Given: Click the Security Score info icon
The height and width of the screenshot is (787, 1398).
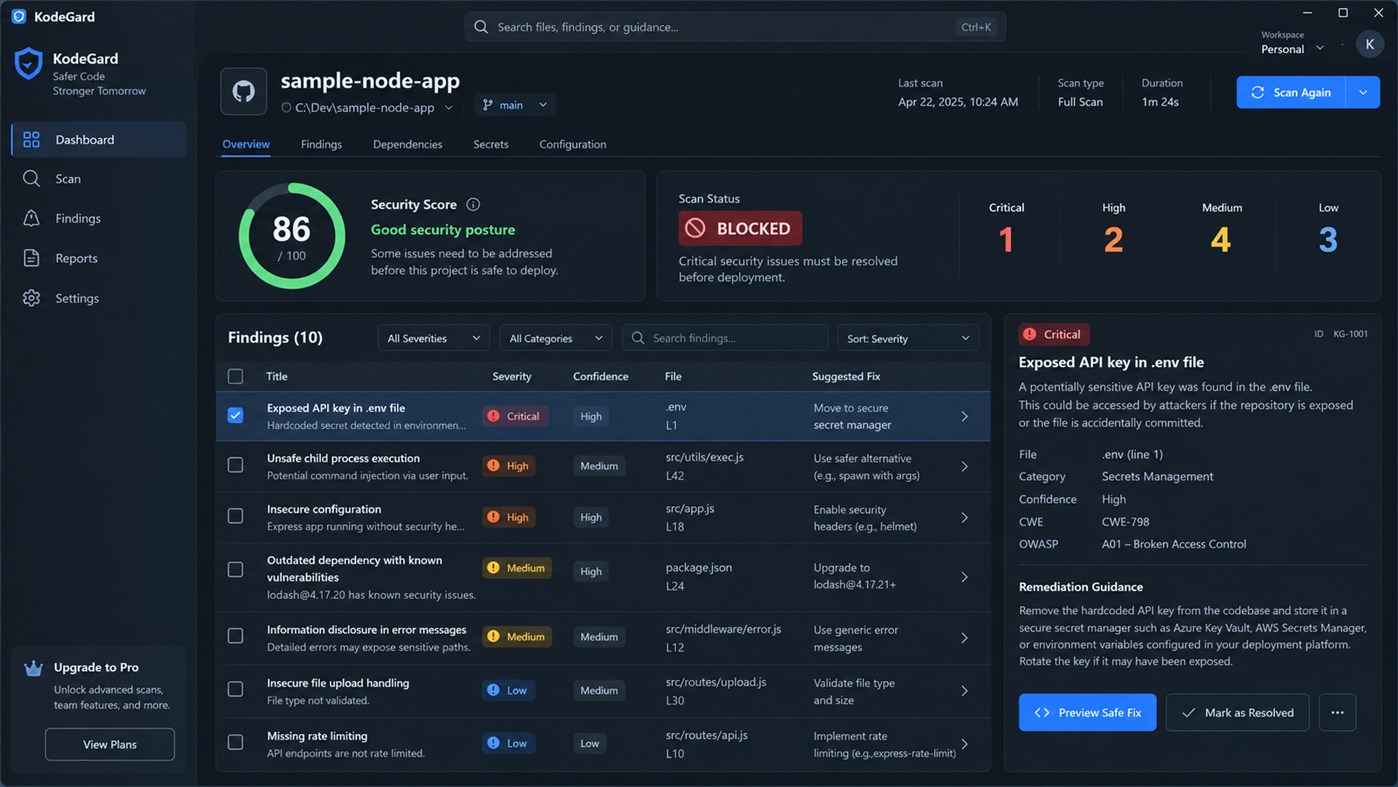Looking at the screenshot, I should [x=473, y=205].
